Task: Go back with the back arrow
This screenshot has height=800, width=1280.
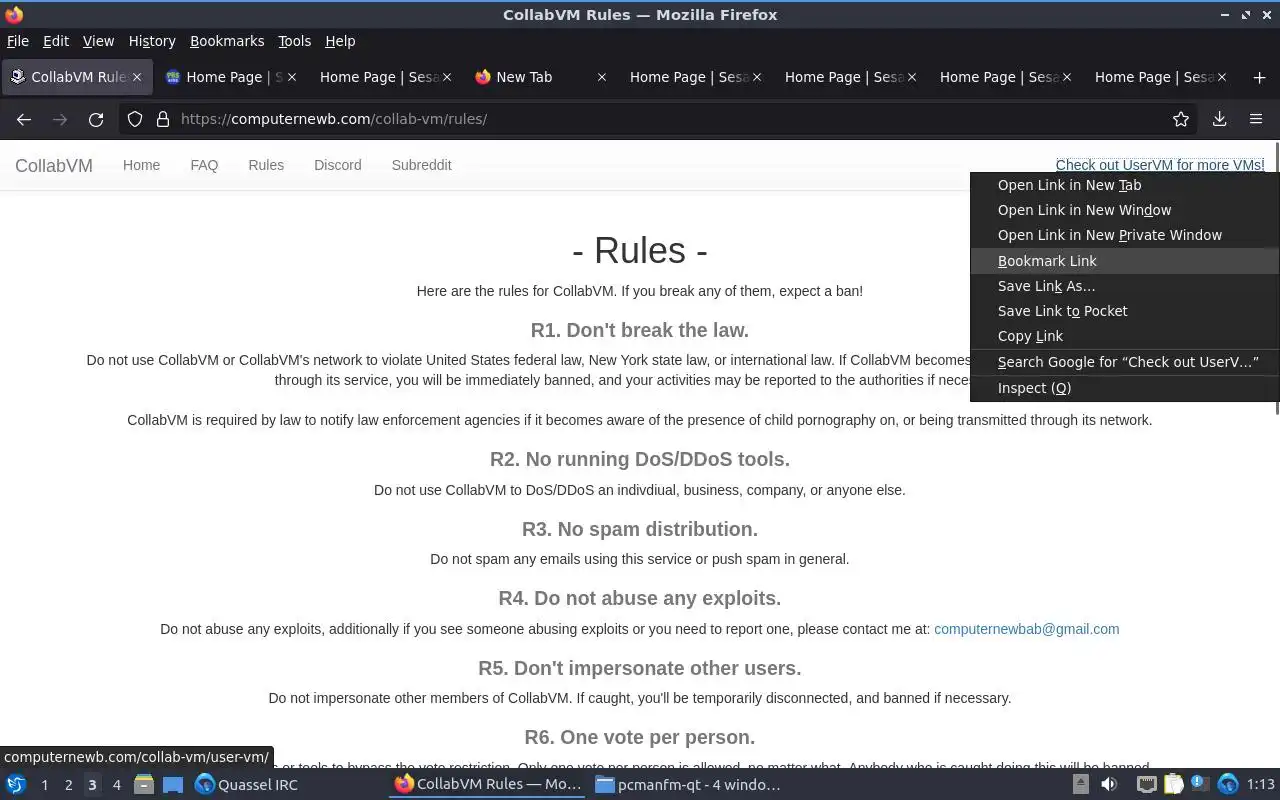Action: point(24,119)
